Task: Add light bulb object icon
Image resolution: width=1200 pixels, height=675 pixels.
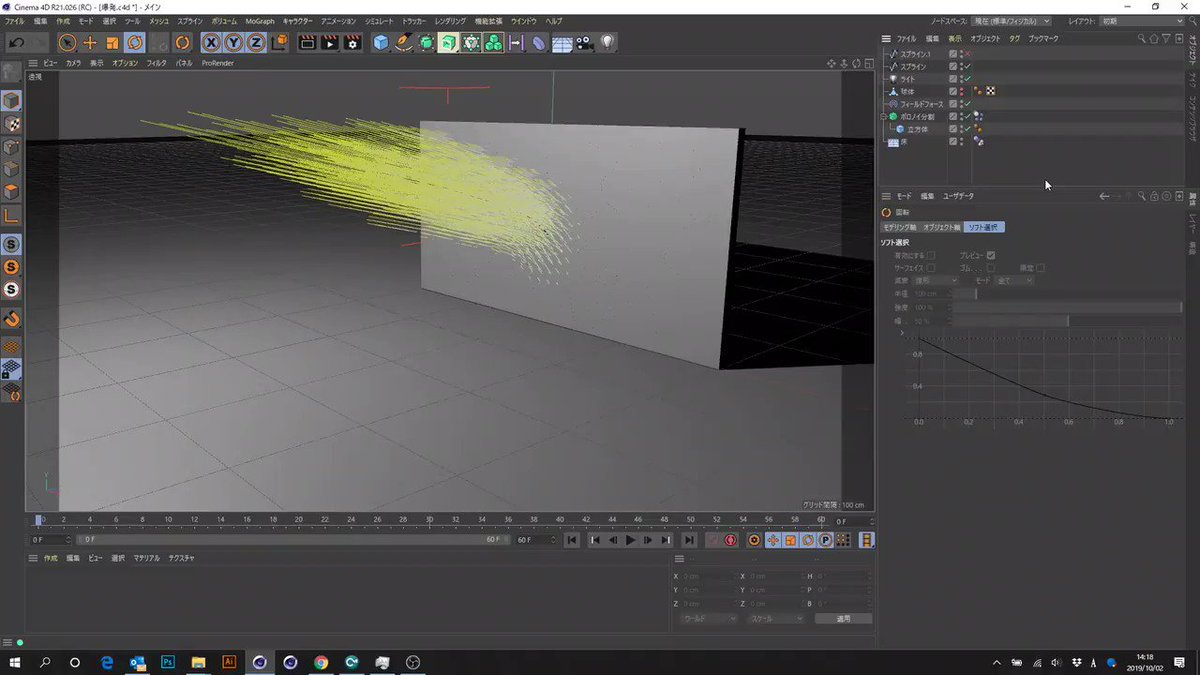Action: click(x=607, y=43)
